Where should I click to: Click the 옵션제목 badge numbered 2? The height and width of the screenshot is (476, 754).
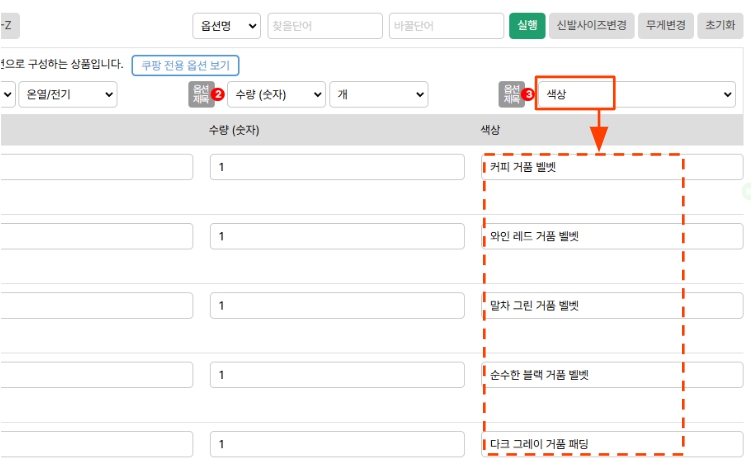pyautogui.click(x=204, y=94)
